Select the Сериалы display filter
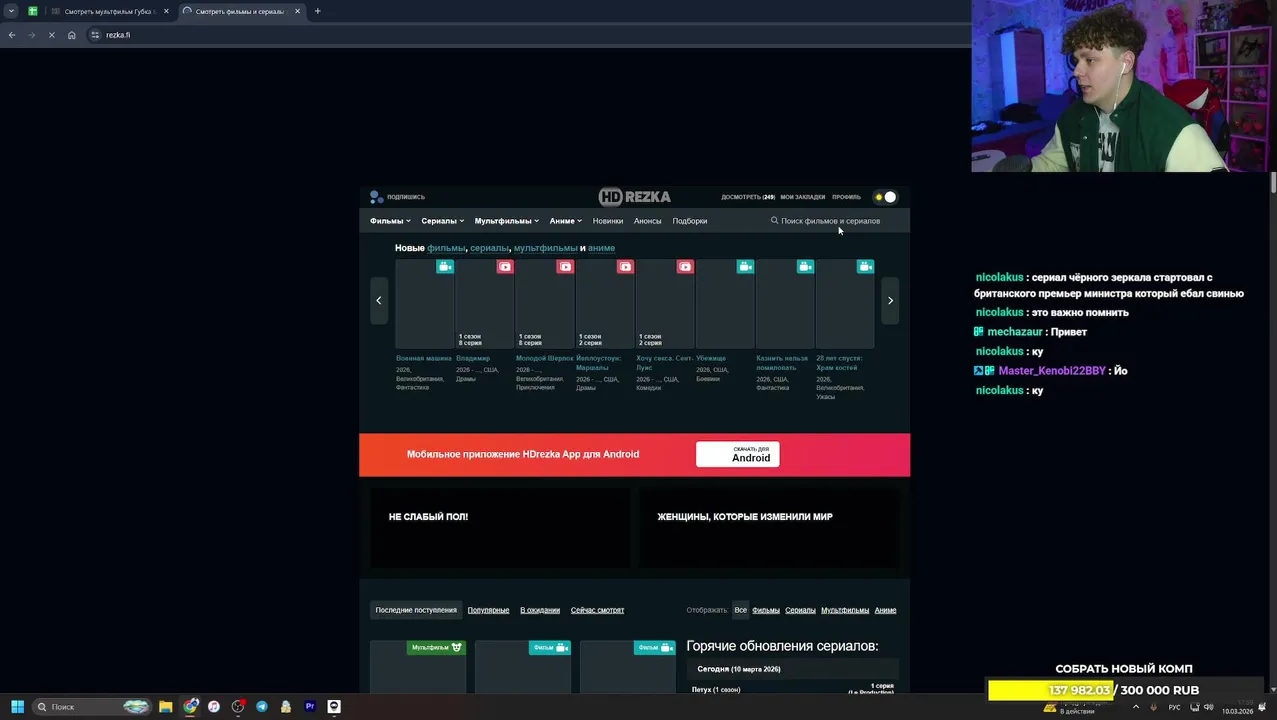The image size is (1277, 720). [800, 610]
